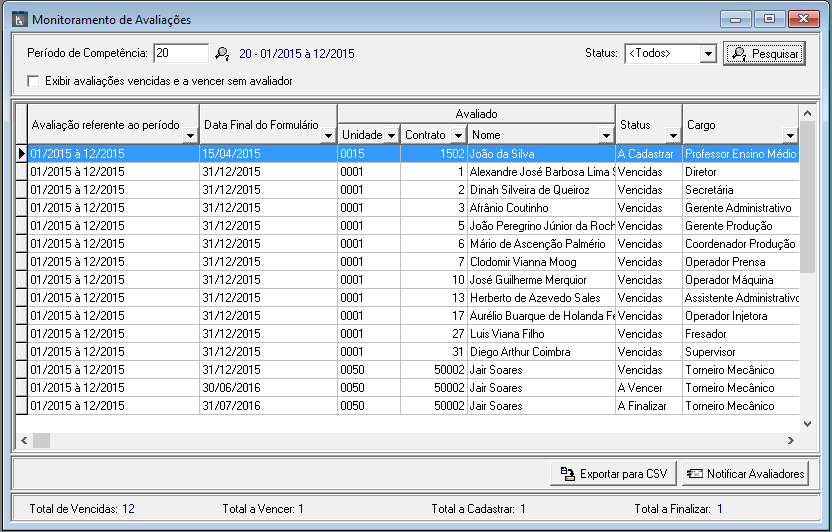Click the vertical scrollbar down arrow
This screenshot has width=832, height=532.
pos(807,424)
